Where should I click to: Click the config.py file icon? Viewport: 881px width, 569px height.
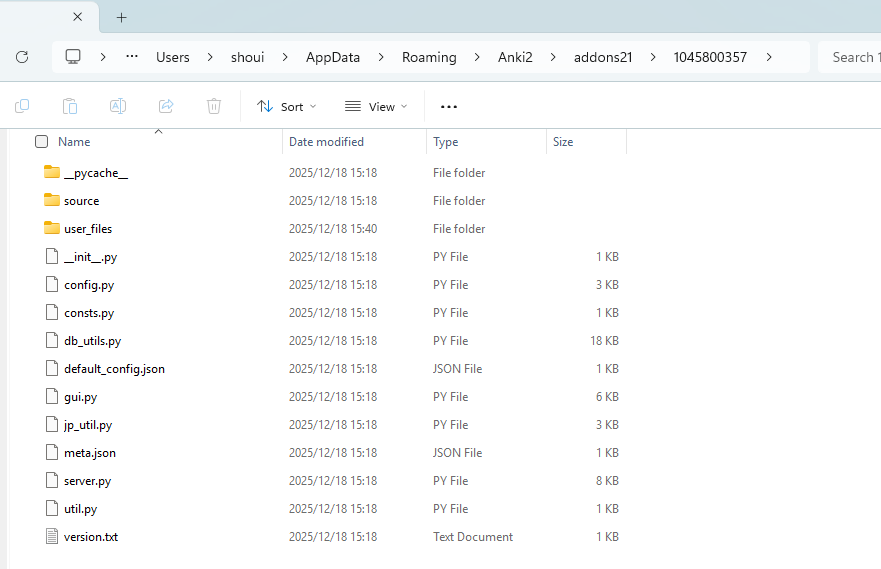52,284
